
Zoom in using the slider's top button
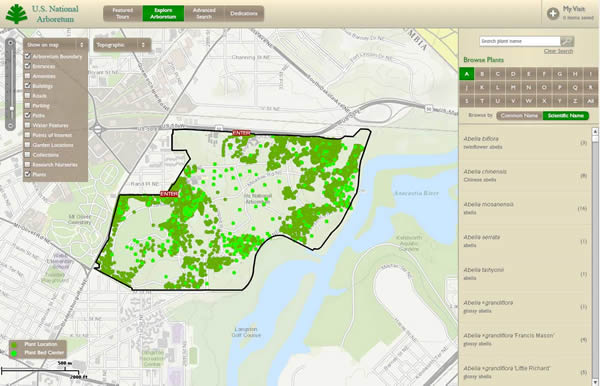pos(11,43)
